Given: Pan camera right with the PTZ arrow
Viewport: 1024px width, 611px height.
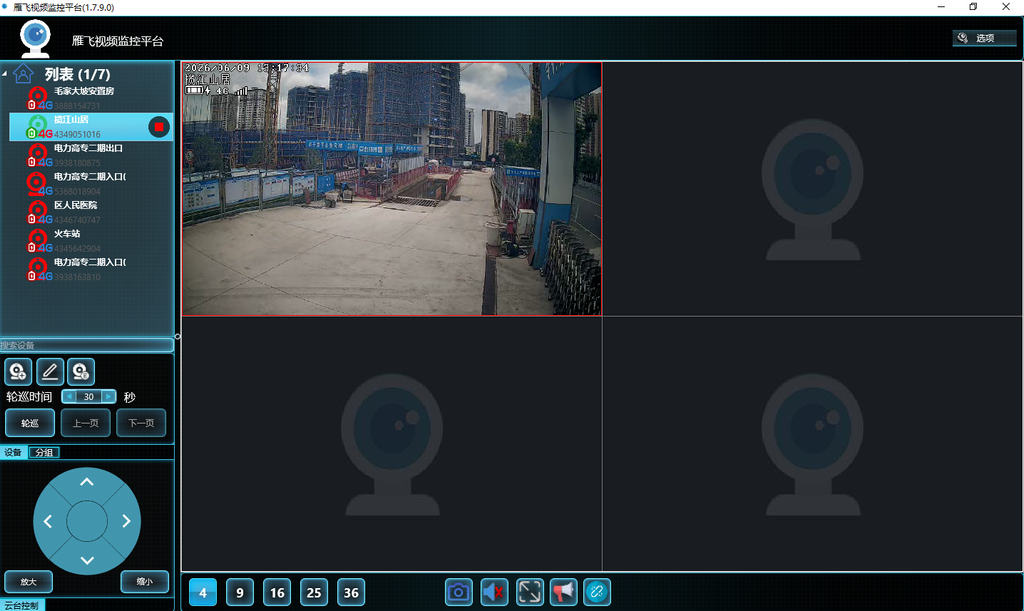Looking at the screenshot, I should click(x=127, y=521).
